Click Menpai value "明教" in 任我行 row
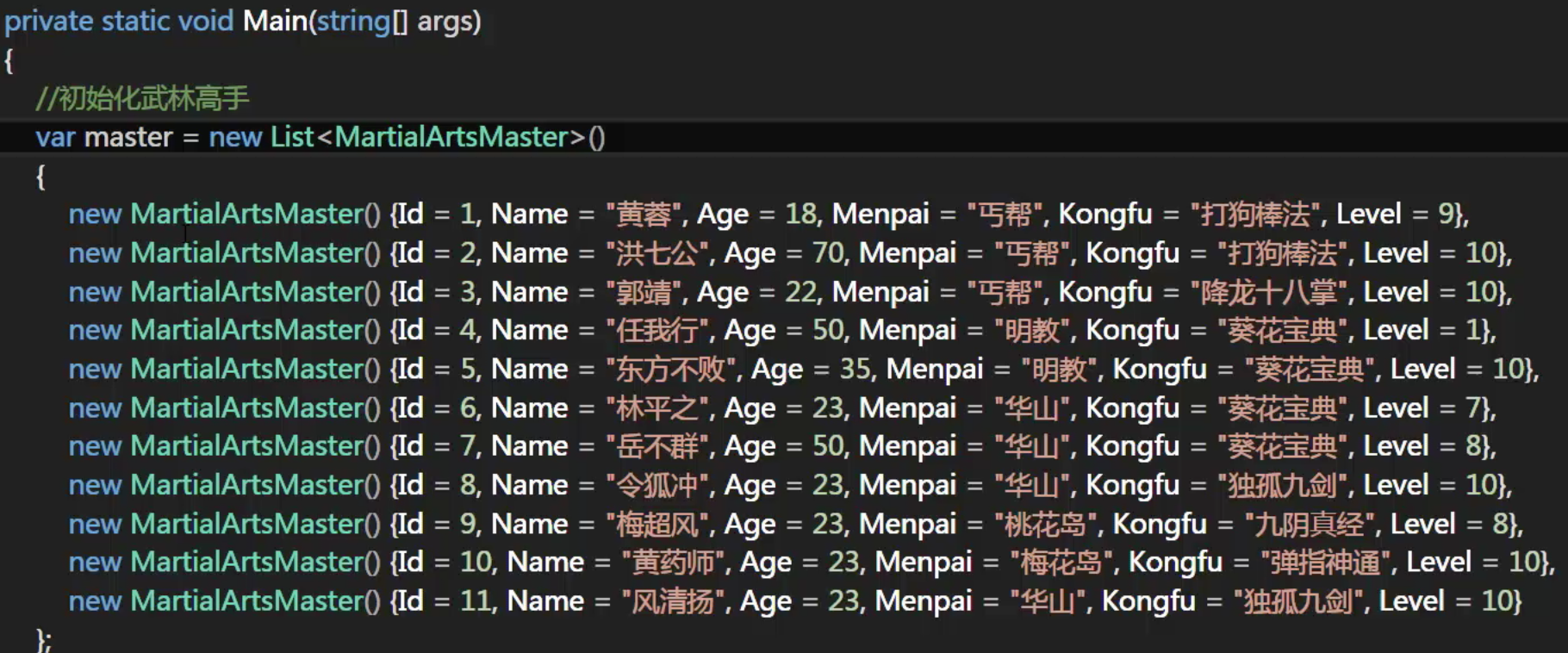Image resolution: width=1568 pixels, height=653 pixels. click(1033, 330)
